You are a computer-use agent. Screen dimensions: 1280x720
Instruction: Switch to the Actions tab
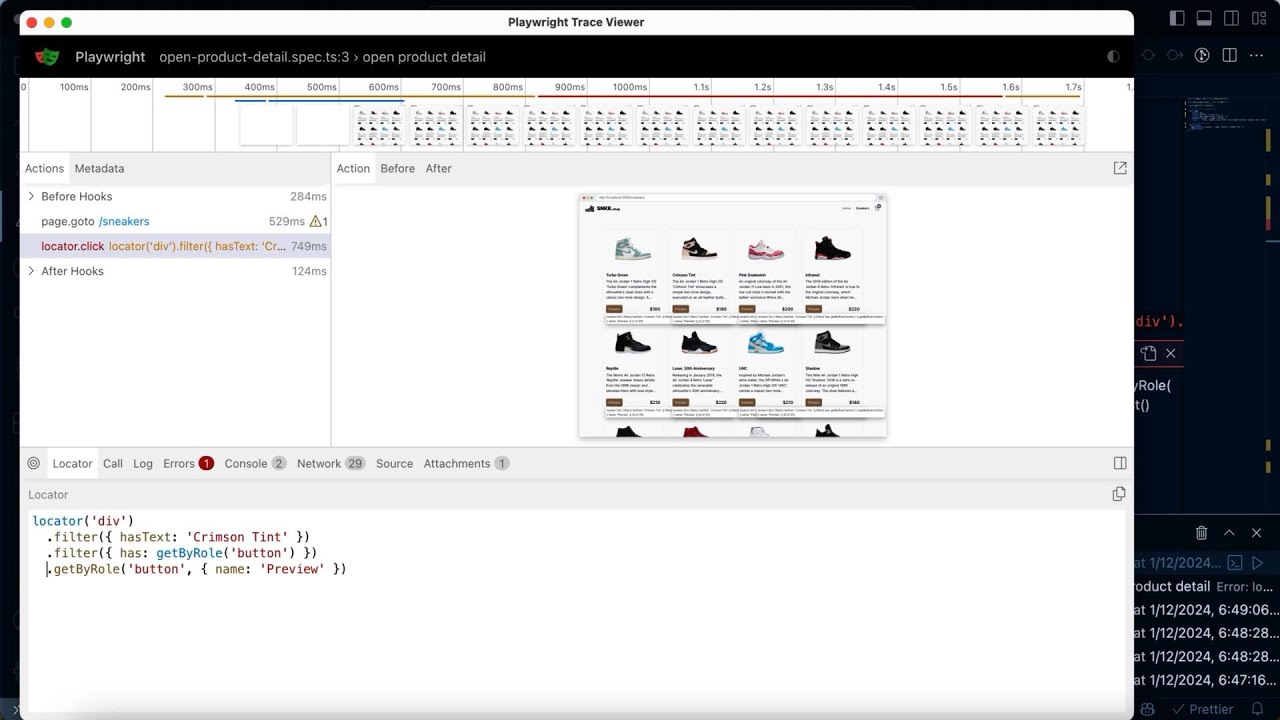point(44,168)
